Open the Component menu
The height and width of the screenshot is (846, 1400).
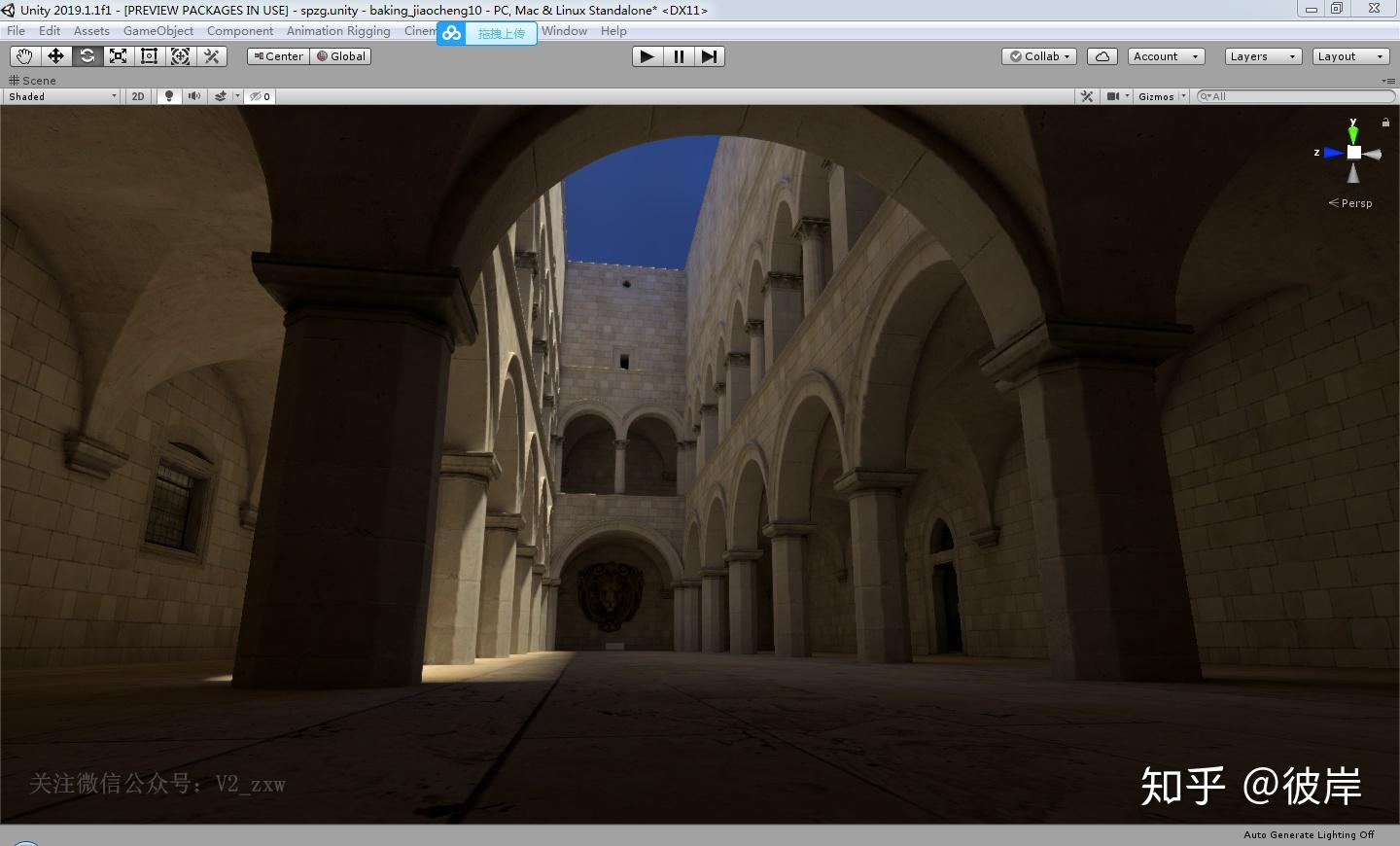pyautogui.click(x=240, y=31)
